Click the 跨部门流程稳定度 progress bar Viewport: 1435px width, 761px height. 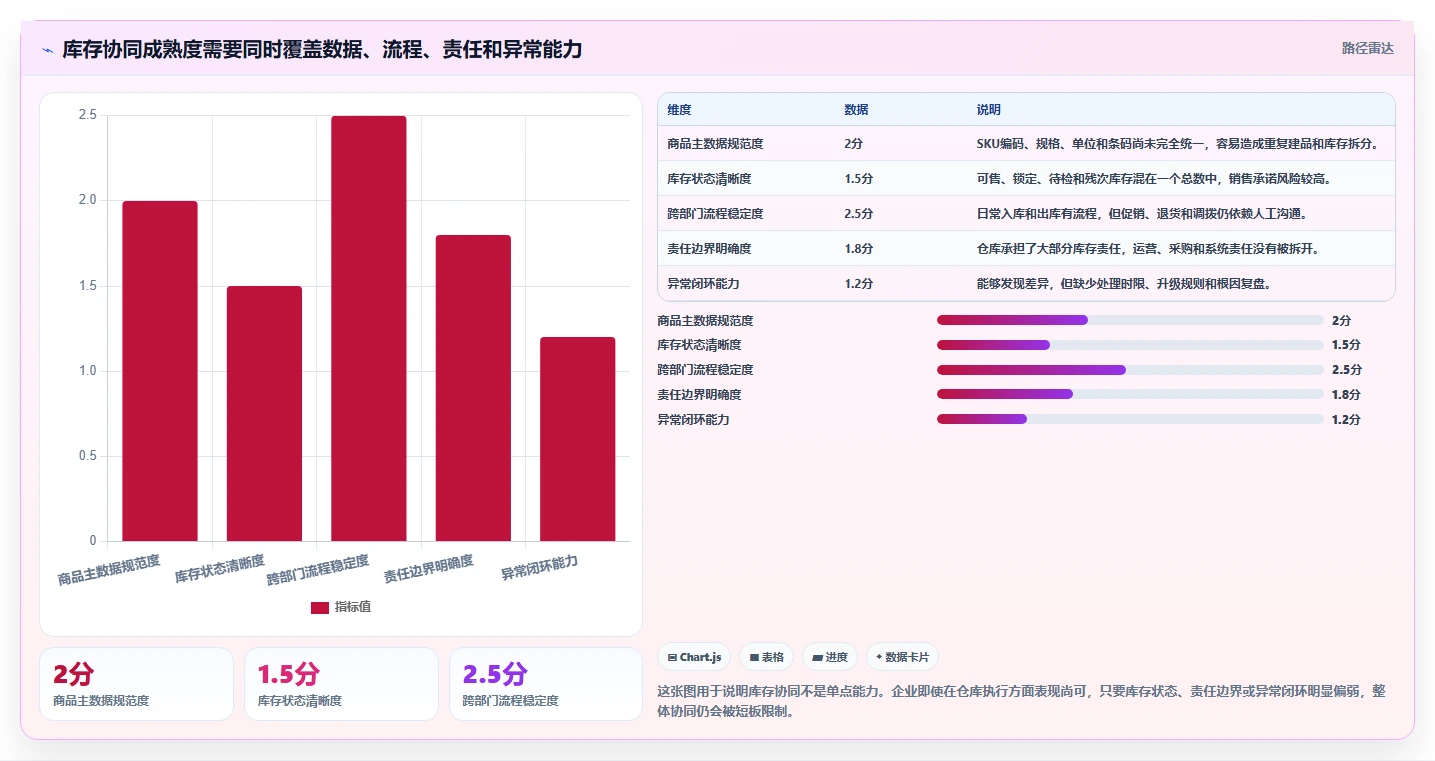click(x=1130, y=369)
